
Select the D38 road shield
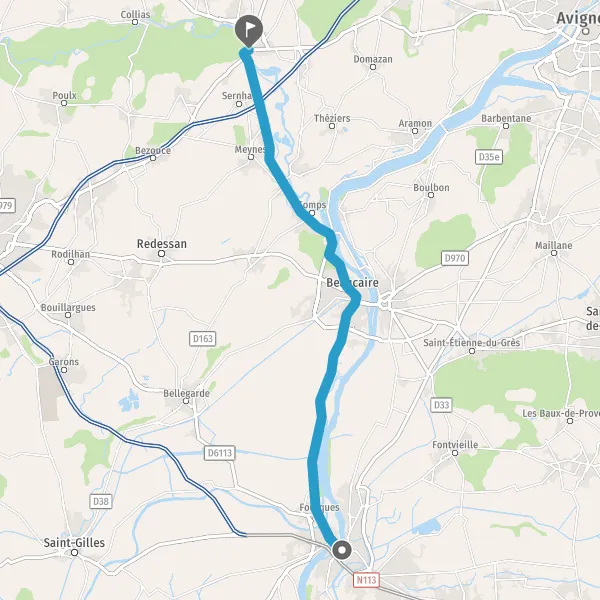point(101,501)
